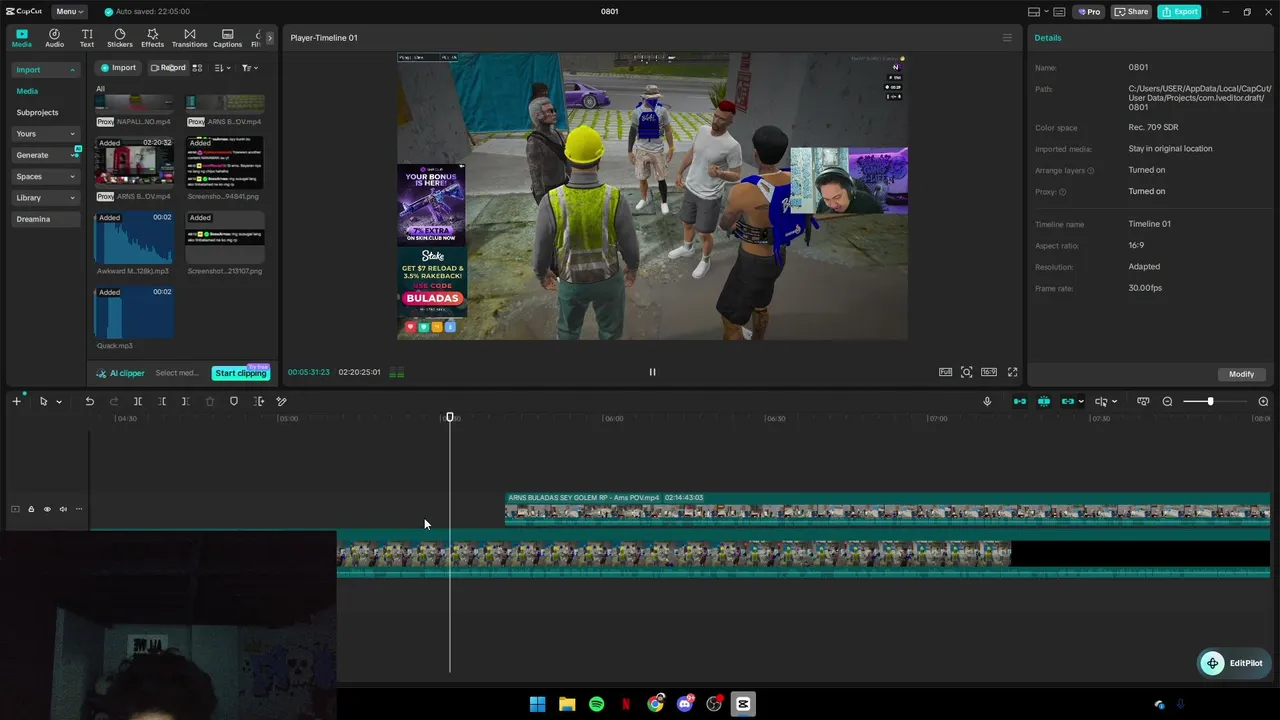Select the Awkward M...128kj.mp3 audio thumbnail
Screen dimensions: 1280x720
click(x=133, y=238)
